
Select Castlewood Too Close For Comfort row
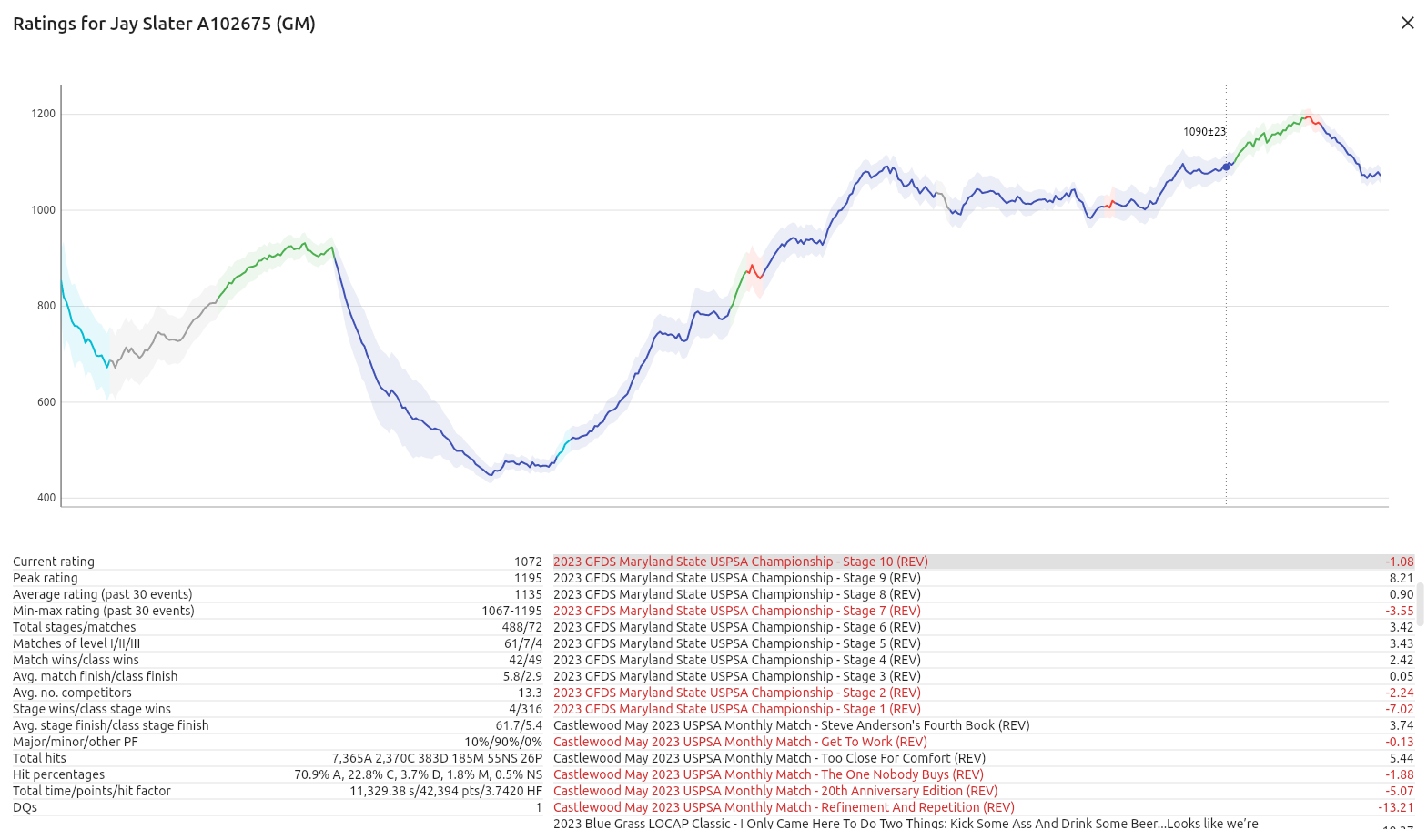(984, 758)
